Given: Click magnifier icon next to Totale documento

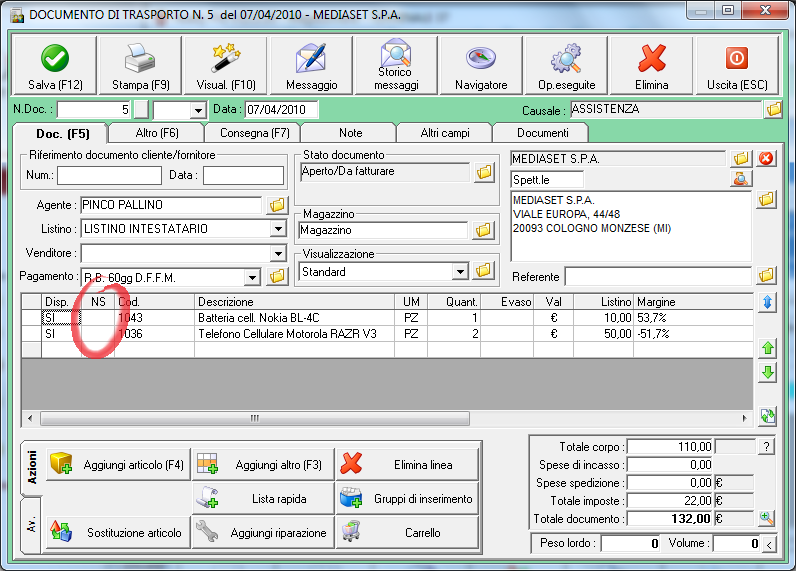Looking at the screenshot, I should click(766, 518).
